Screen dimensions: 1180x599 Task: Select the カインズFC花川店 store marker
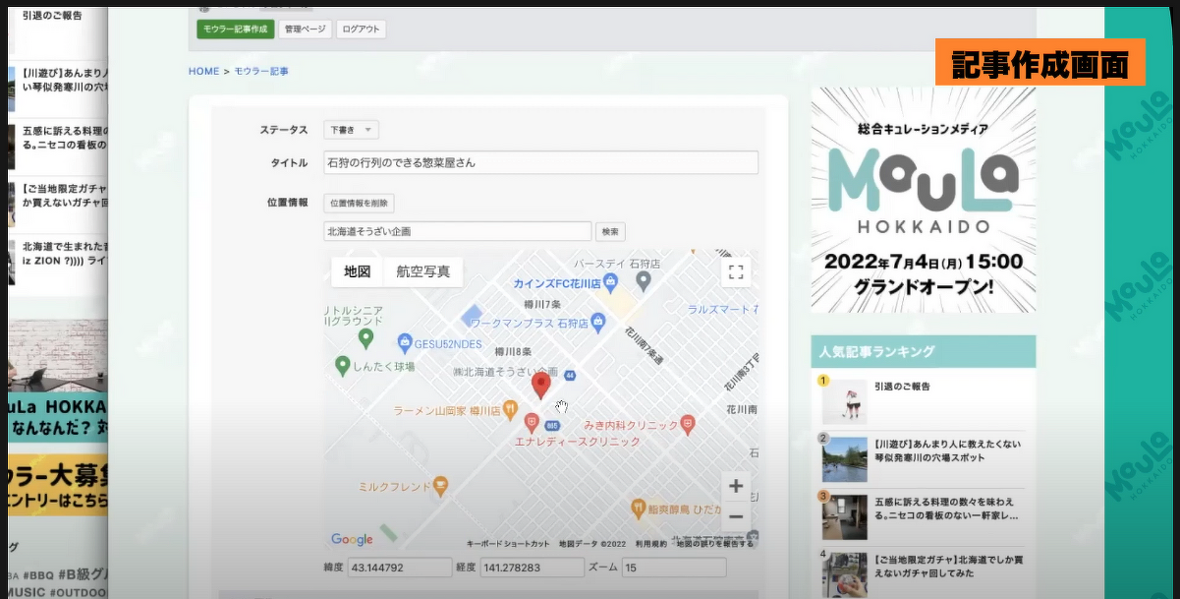click(x=610, y=284)
